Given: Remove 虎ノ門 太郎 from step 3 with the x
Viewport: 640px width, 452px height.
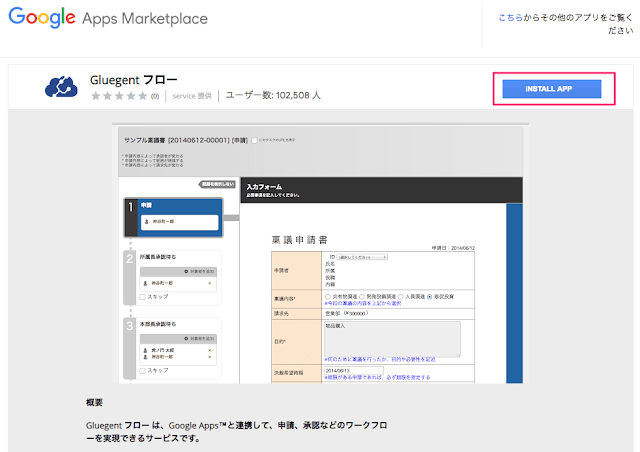Looking at the screenshot, I should click(x=210, y=350).
